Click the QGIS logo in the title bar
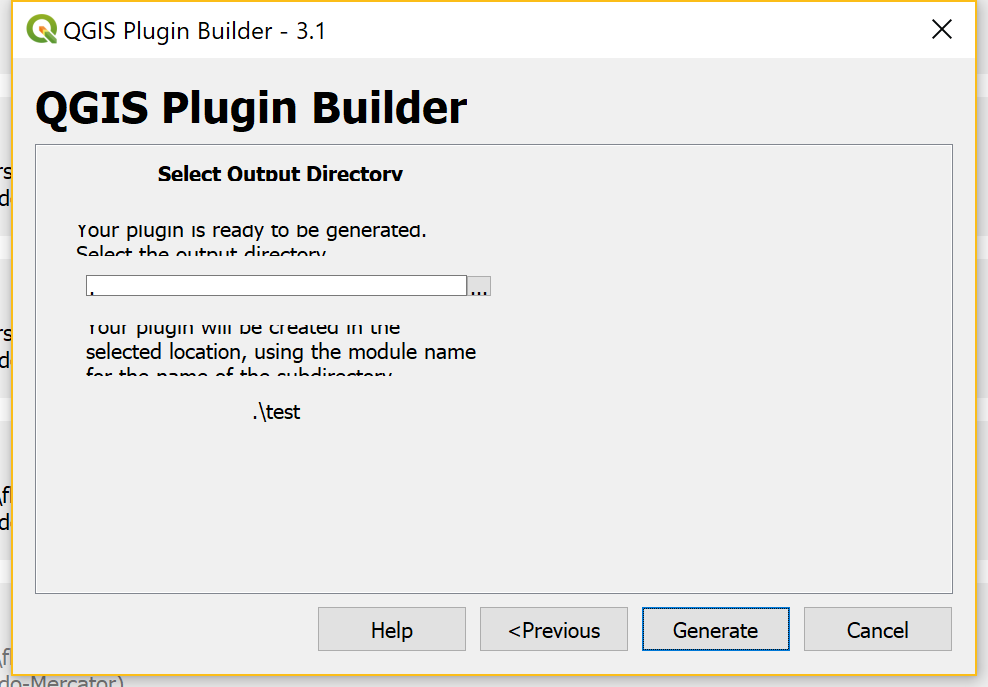 pos(40,29)
